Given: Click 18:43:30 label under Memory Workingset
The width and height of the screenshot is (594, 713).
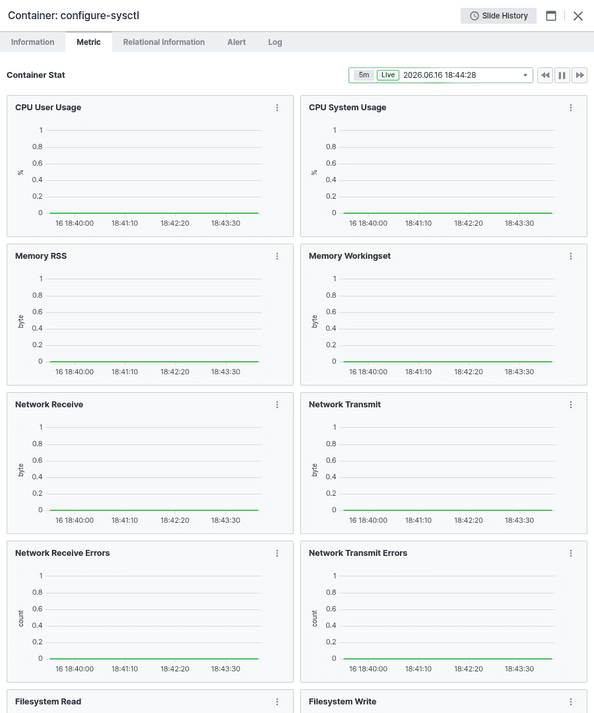Looking at the screenshot, I should coord(519,372).
